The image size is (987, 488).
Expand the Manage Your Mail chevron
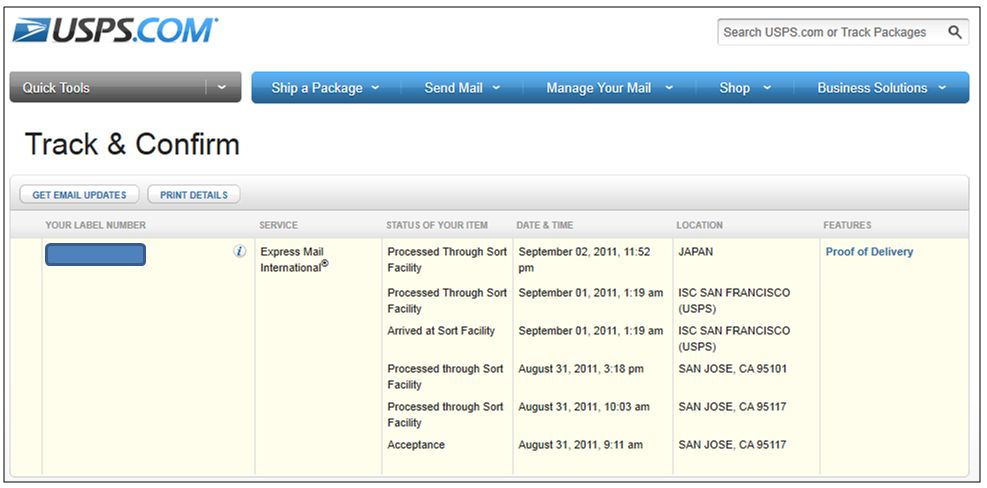[668, 88]
